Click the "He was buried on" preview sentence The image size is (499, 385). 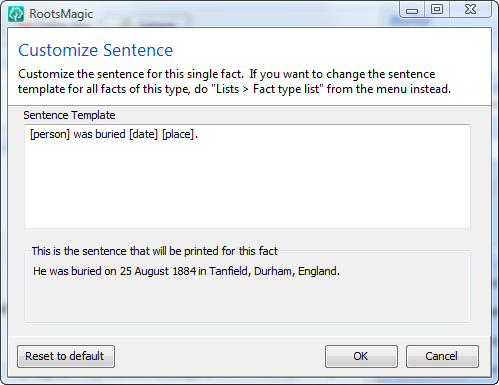coord(186,271)
